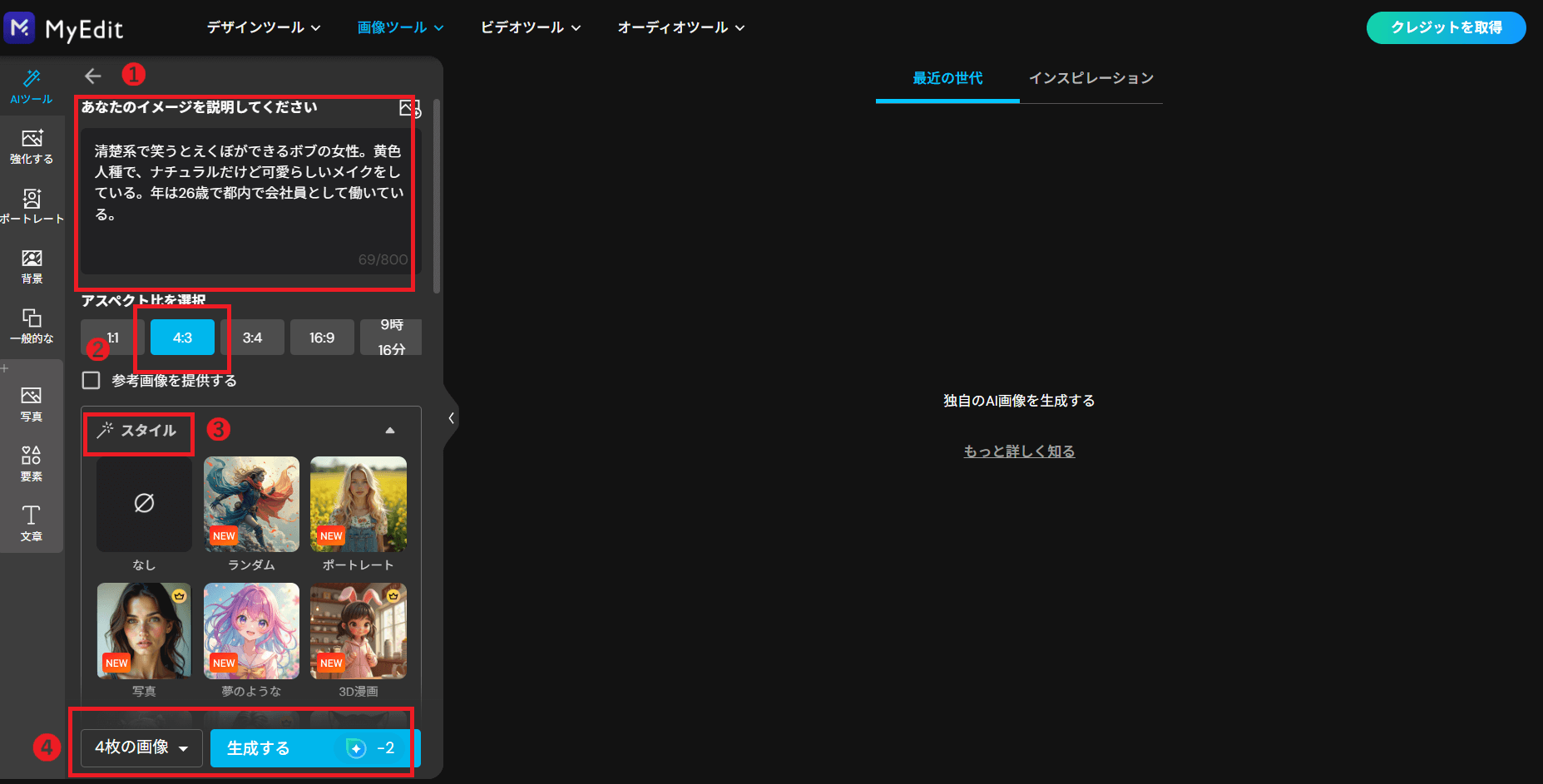Open the もっと詳しく知る link
This screenshot has height=784, width=1543.
1018,451
